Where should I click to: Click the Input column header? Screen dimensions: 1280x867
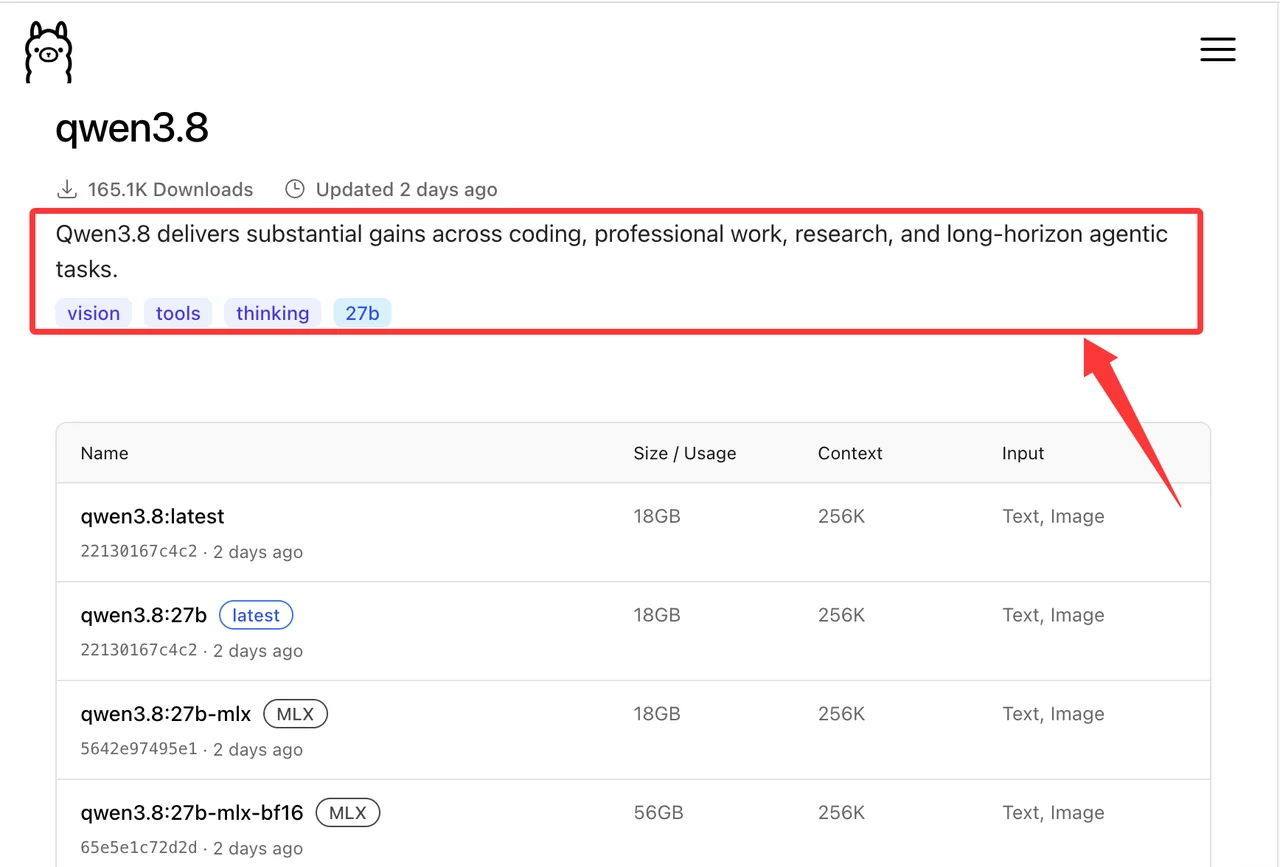pos(1023,453)
